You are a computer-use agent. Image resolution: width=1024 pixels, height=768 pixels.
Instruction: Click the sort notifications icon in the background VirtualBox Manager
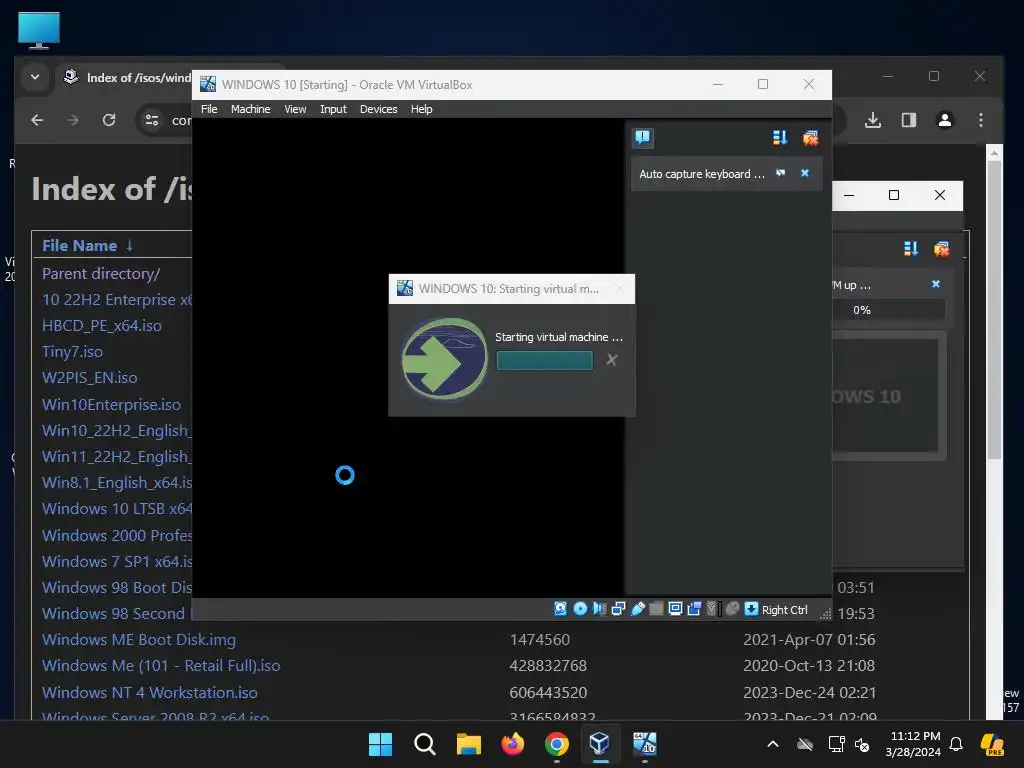(x=910, y=248)
